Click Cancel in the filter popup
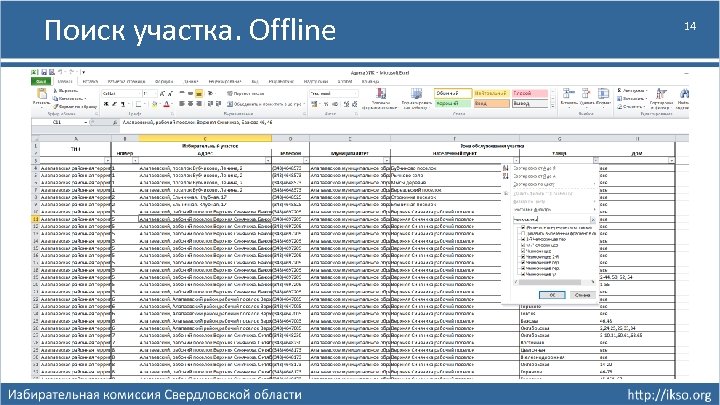 (582, 295)
